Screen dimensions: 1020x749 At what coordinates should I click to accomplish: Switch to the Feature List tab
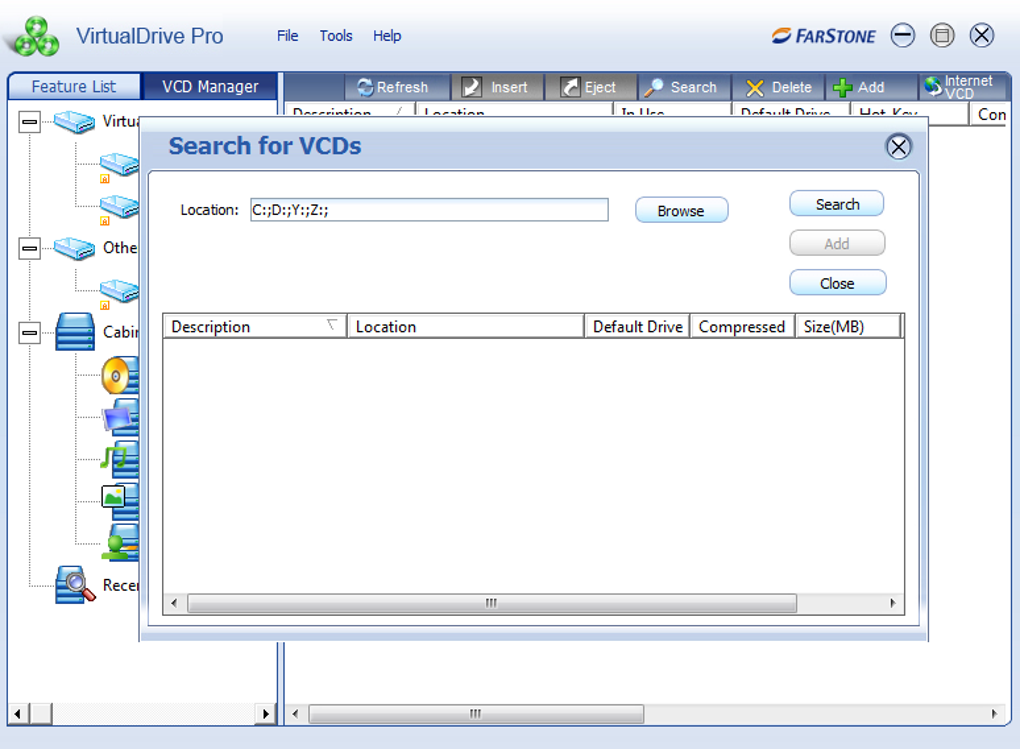(x=74, y=87)
